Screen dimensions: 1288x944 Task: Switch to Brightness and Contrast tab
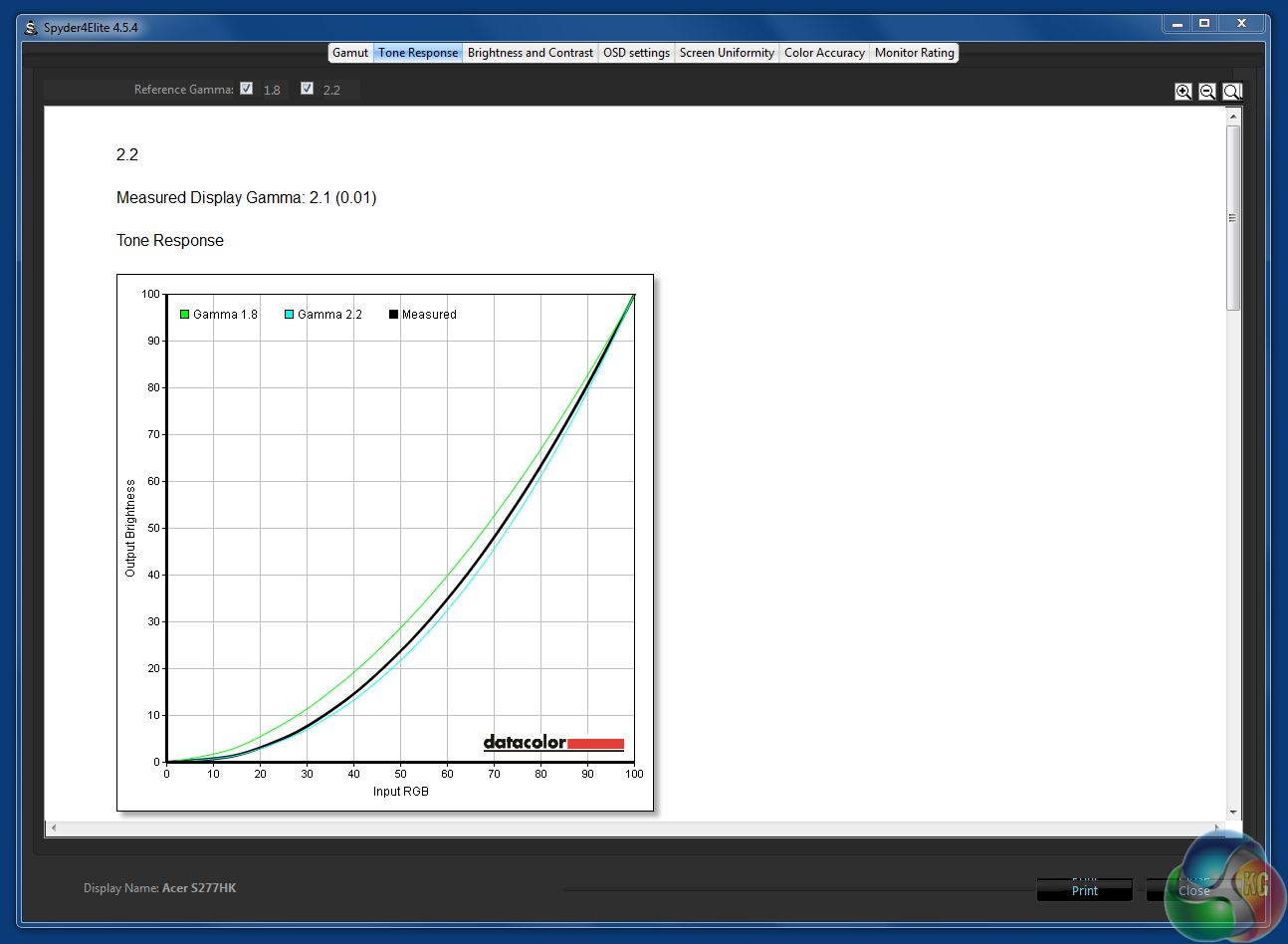coord(530,53)
